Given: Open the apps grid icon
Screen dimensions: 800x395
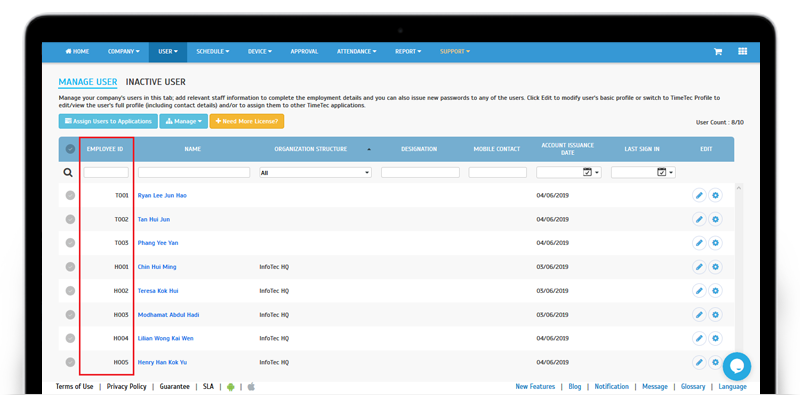Looking at the screenshot, I should click(x=742, y=52).
